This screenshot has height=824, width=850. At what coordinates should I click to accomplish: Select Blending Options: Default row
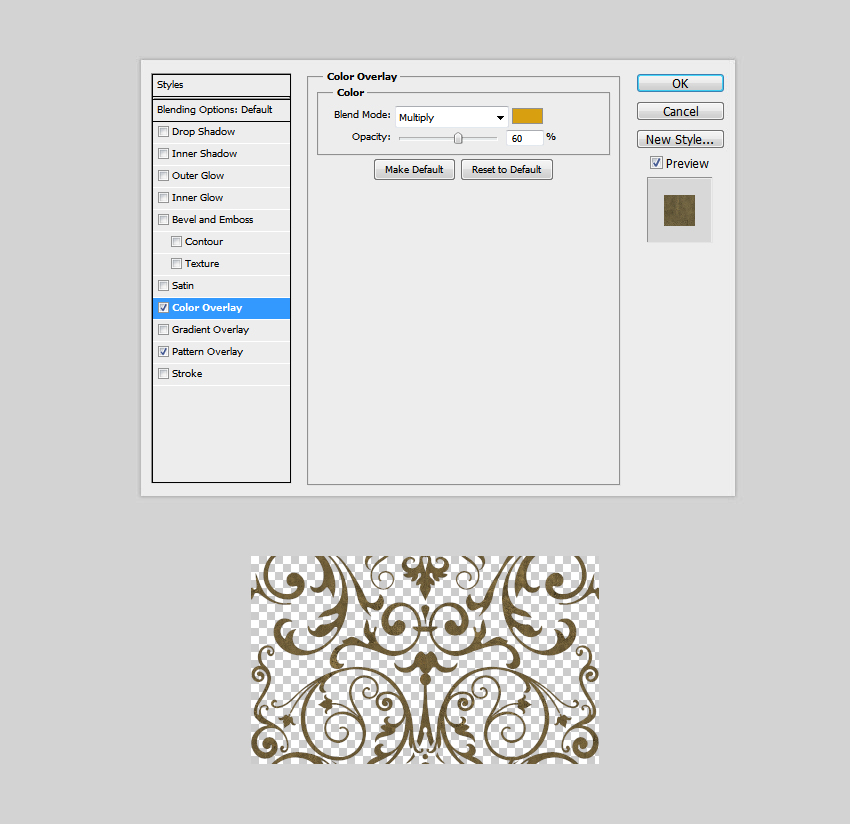coord(221,110)
